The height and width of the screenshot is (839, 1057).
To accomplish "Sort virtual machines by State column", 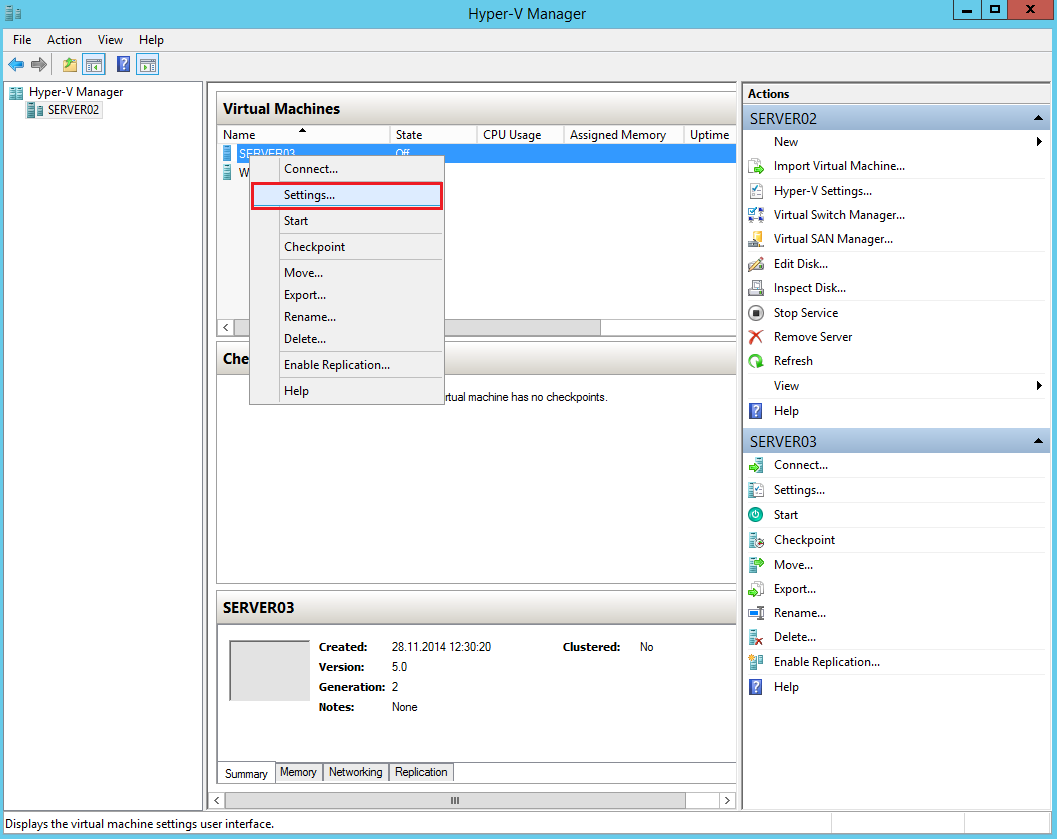I will pyautogui.click(x=433, y=135).
